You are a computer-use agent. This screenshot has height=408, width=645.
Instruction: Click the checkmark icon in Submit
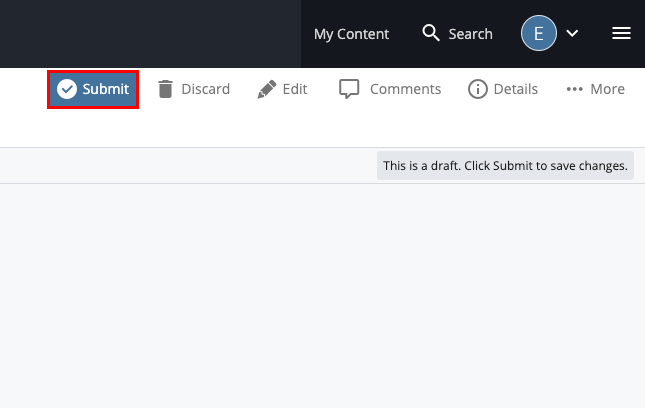tap(67, 89)
